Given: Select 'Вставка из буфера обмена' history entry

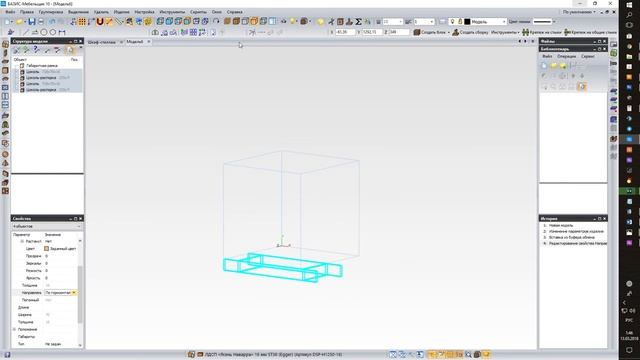Looking at the screenshot, I should (x=571, y=237).
